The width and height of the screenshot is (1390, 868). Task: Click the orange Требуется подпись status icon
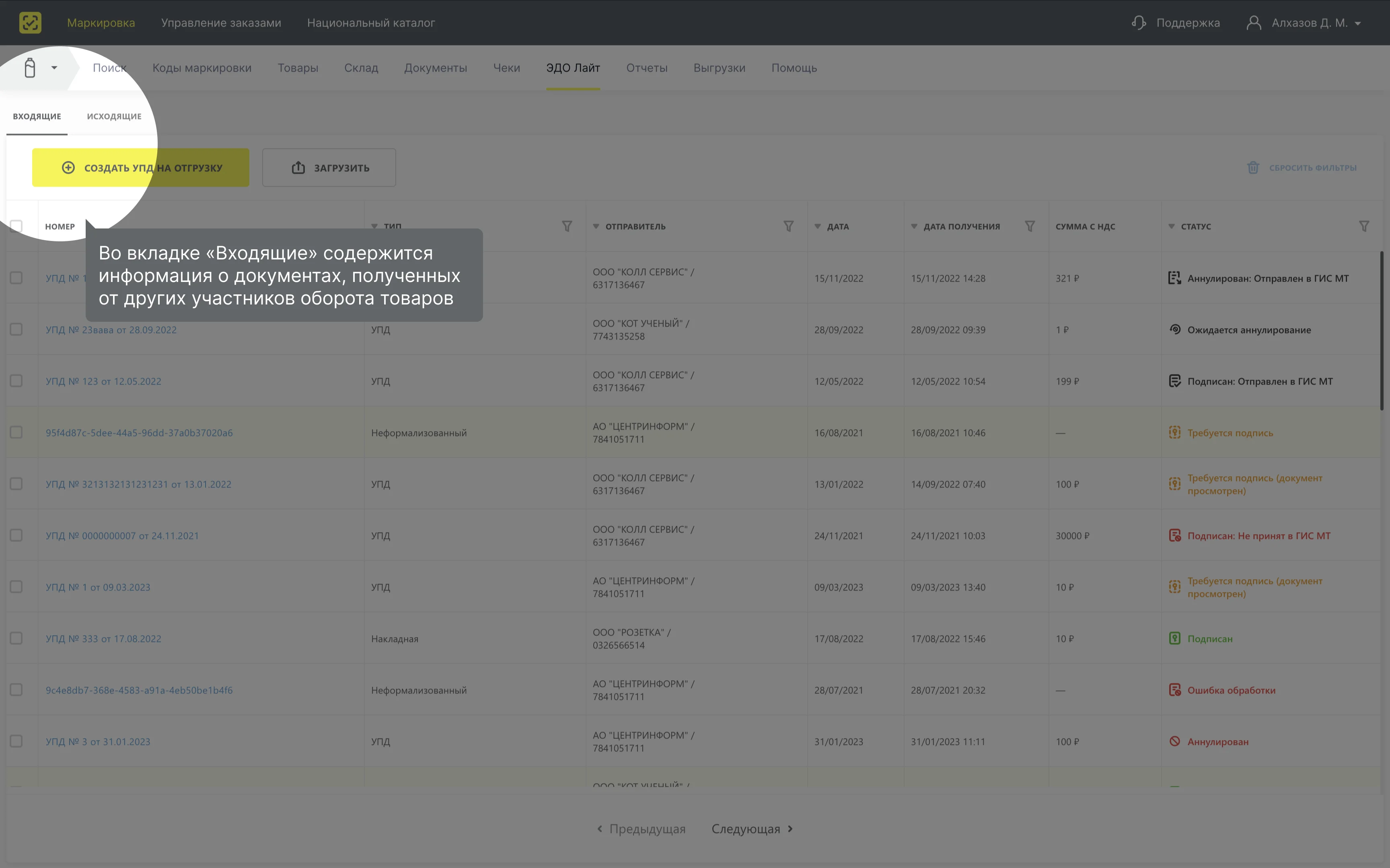pyautogui.click(x=1175, y=432)
